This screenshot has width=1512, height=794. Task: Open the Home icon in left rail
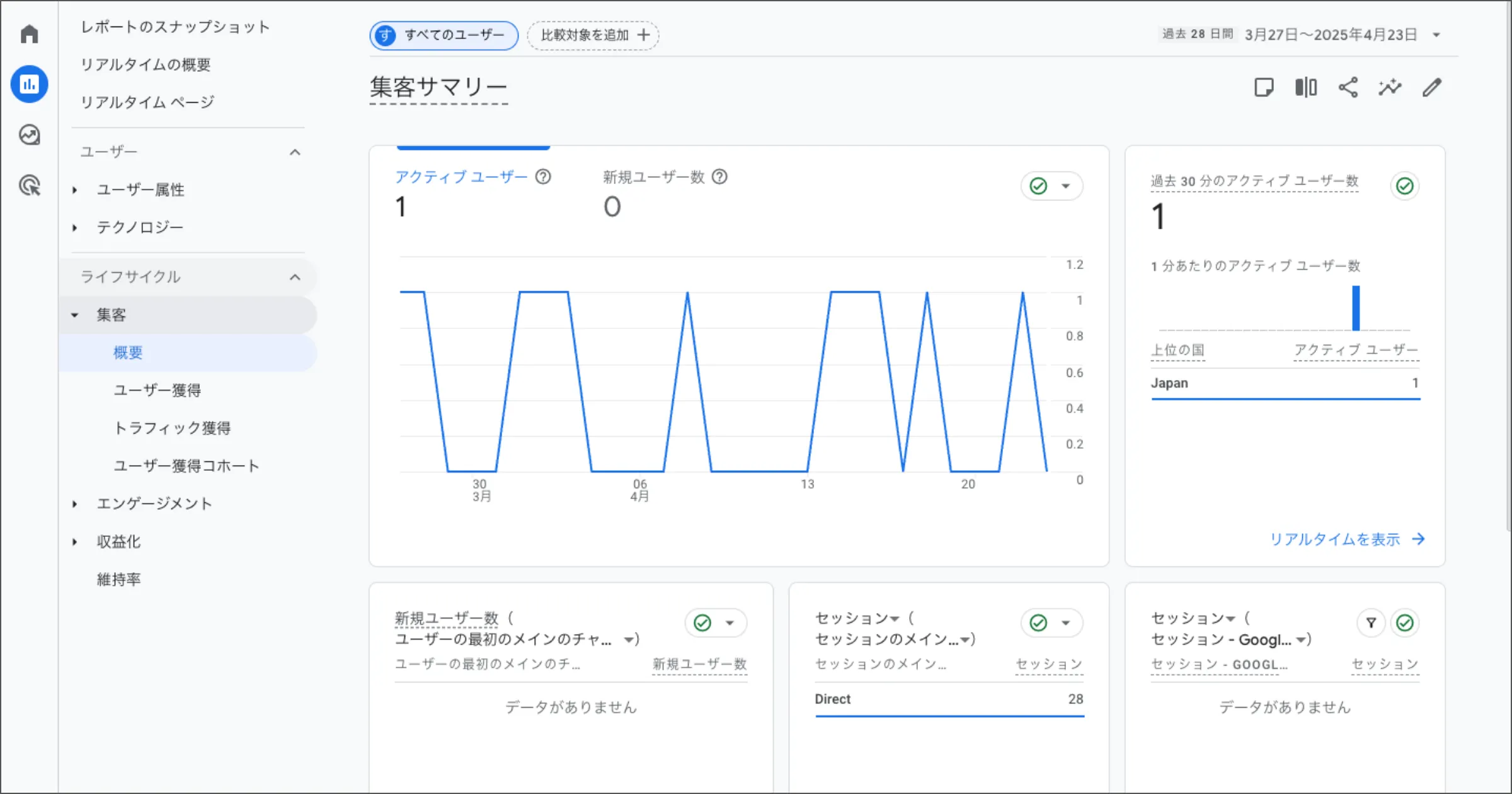coord(29,34)
